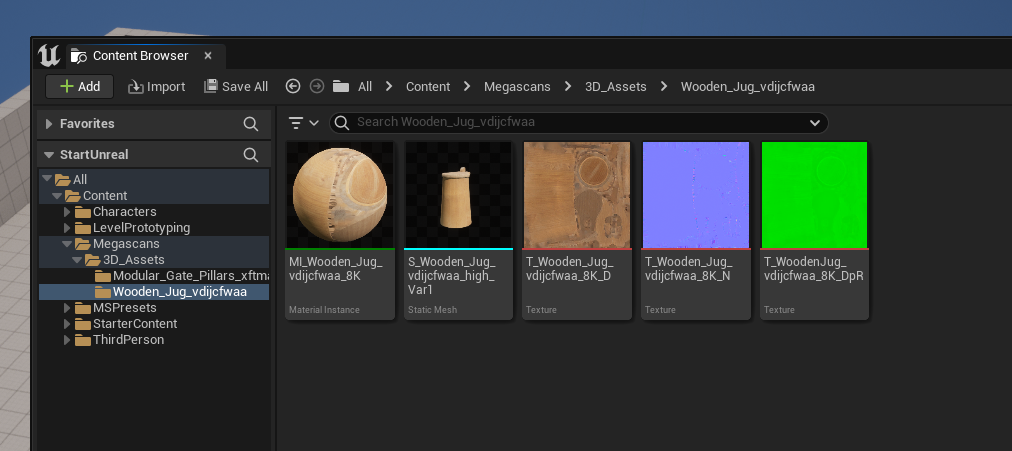Image resolution: width=1012 pixels, height=451 pixels.
Task: Click the MI_Wooden_Jug_vdijcfwaa_8K asset name
Action: [336, 269]
